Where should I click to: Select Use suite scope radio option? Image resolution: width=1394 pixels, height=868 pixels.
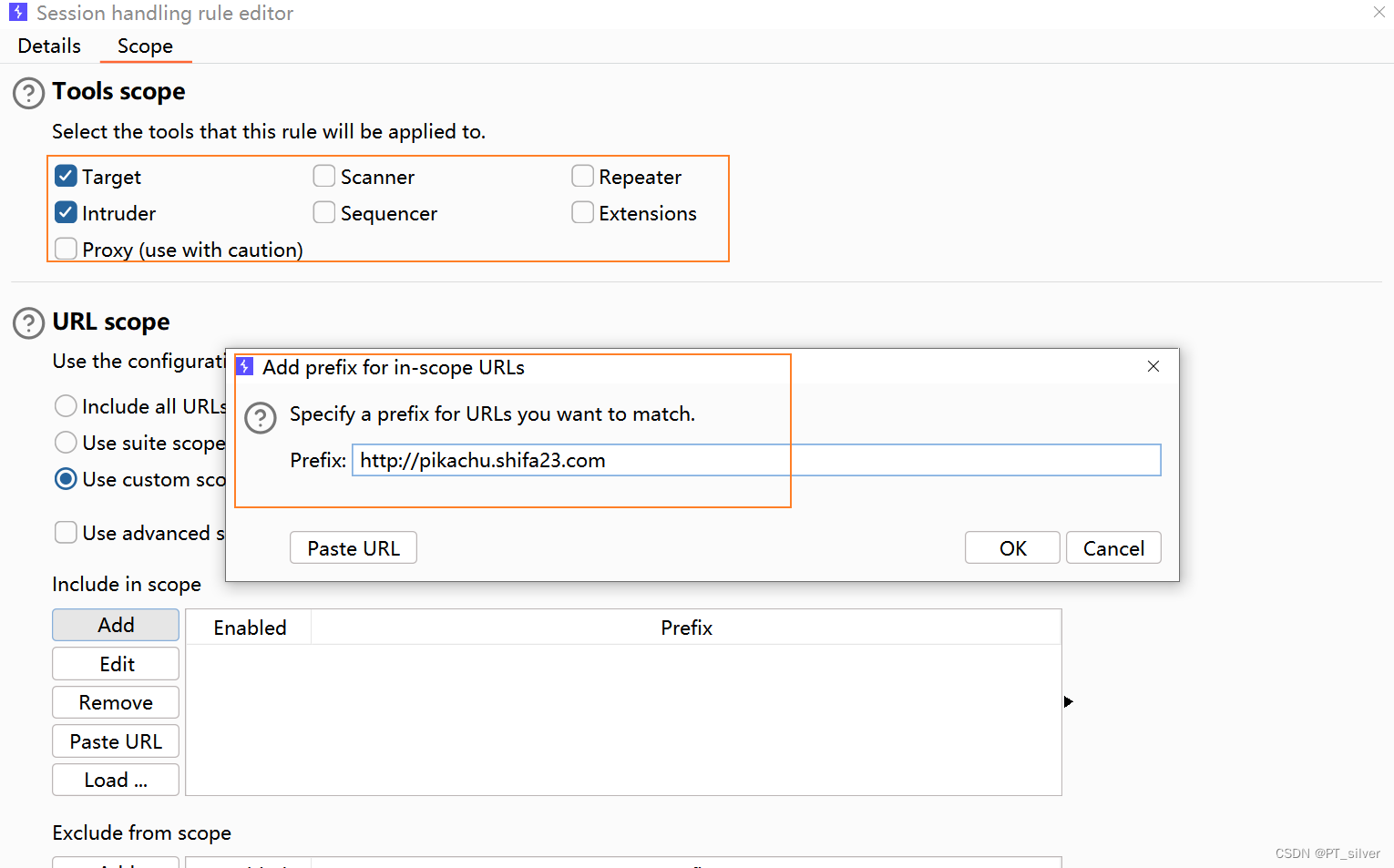pos(66,442)
